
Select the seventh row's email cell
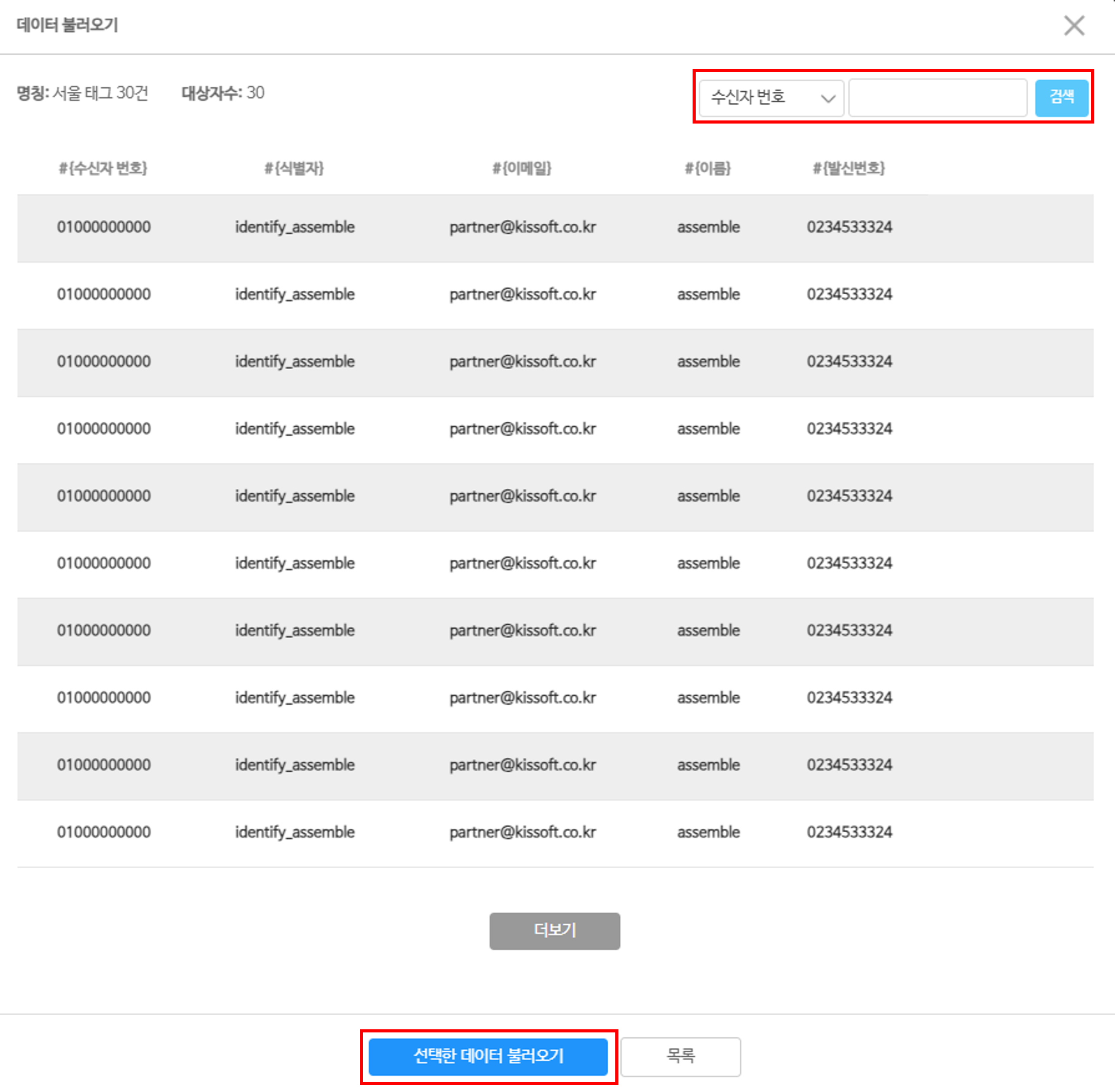tap(522, 630)
